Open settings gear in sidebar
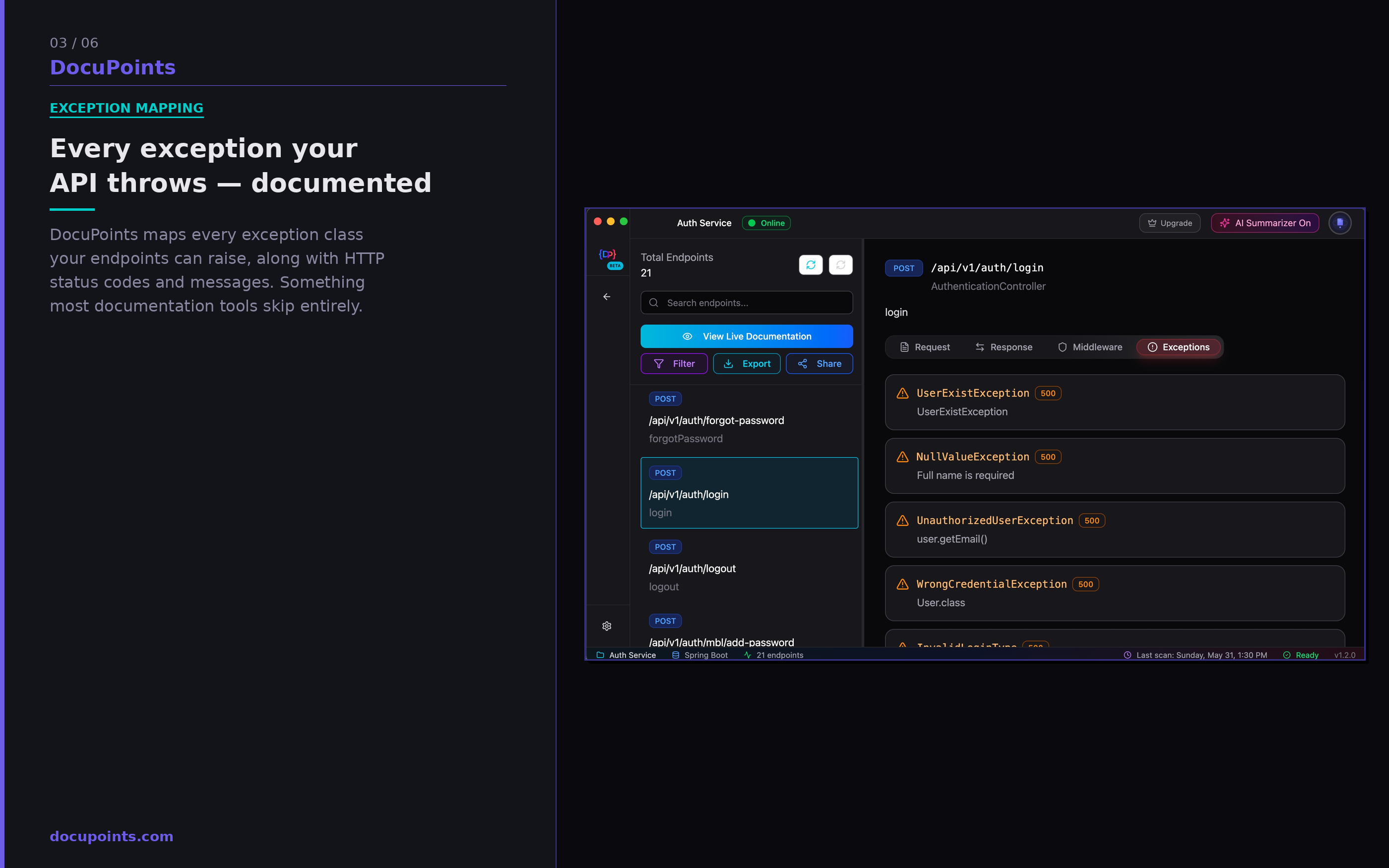The height and width of the screenshot is (868, 1389). coord(607,626)
